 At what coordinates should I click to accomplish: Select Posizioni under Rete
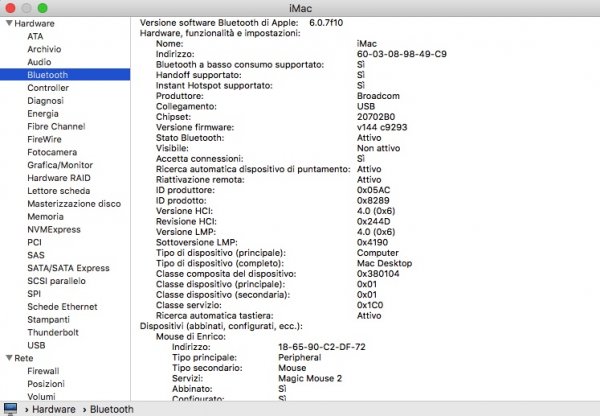(46, 384)
